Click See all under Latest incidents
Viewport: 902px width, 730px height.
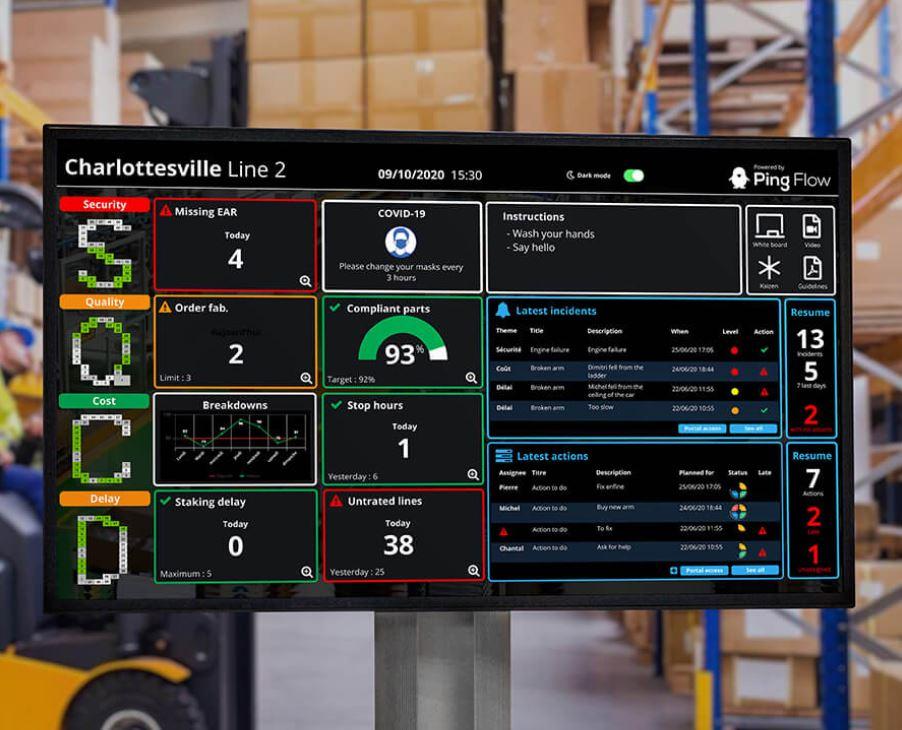[x=753, y=429]
